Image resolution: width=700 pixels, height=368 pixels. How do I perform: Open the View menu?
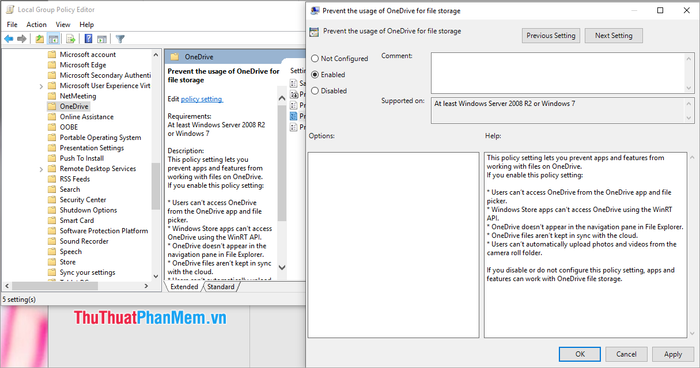pyautogui.click(x=63, y=25)
